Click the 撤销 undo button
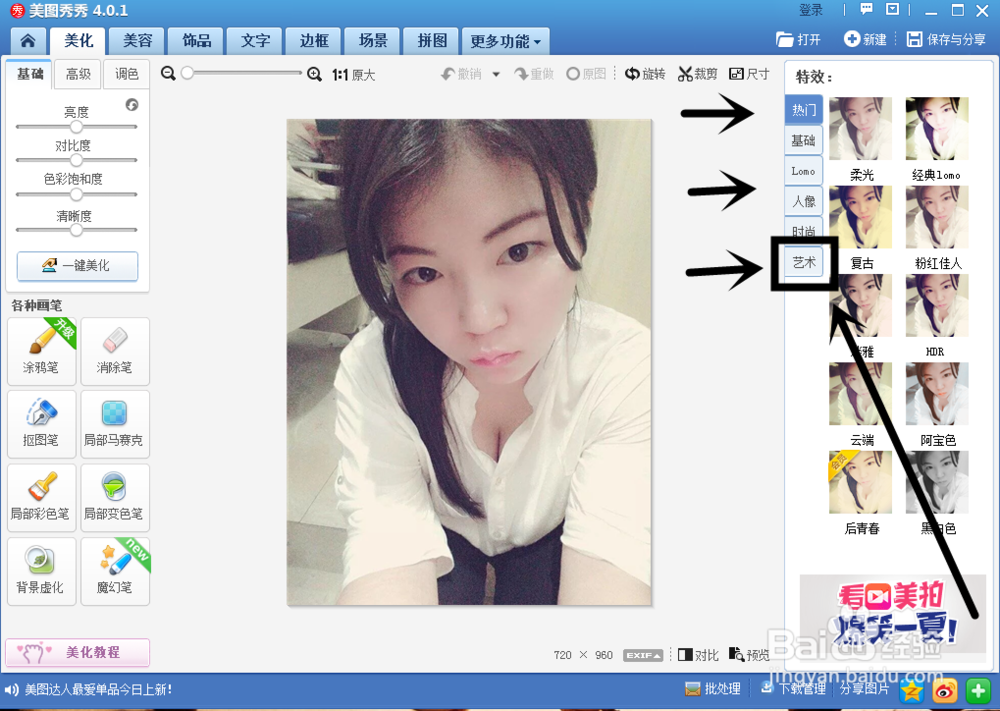1000x711 pixels. [461, 75]
